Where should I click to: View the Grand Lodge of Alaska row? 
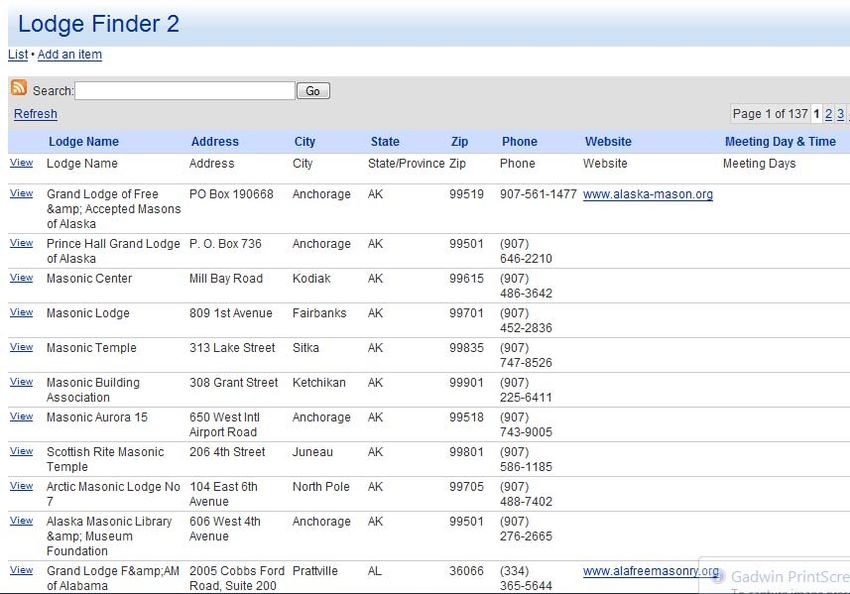pos(21,193)
